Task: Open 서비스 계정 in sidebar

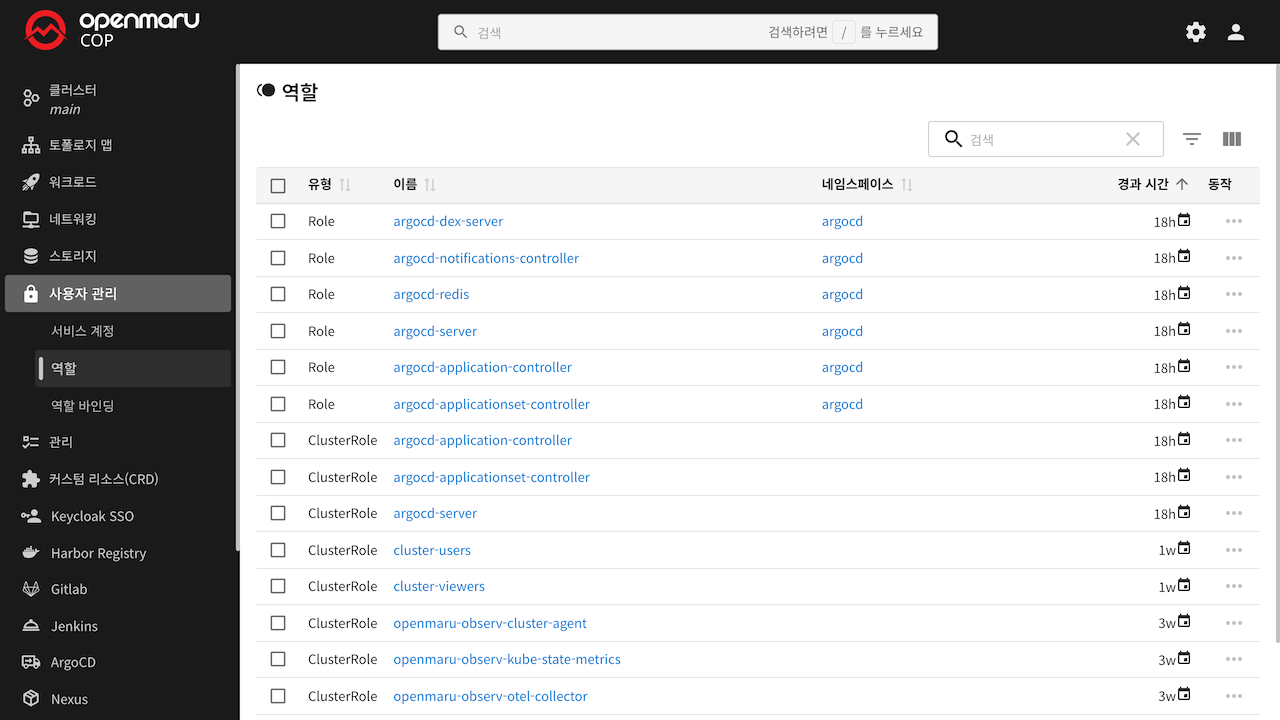Action: (x=83, y=331)
